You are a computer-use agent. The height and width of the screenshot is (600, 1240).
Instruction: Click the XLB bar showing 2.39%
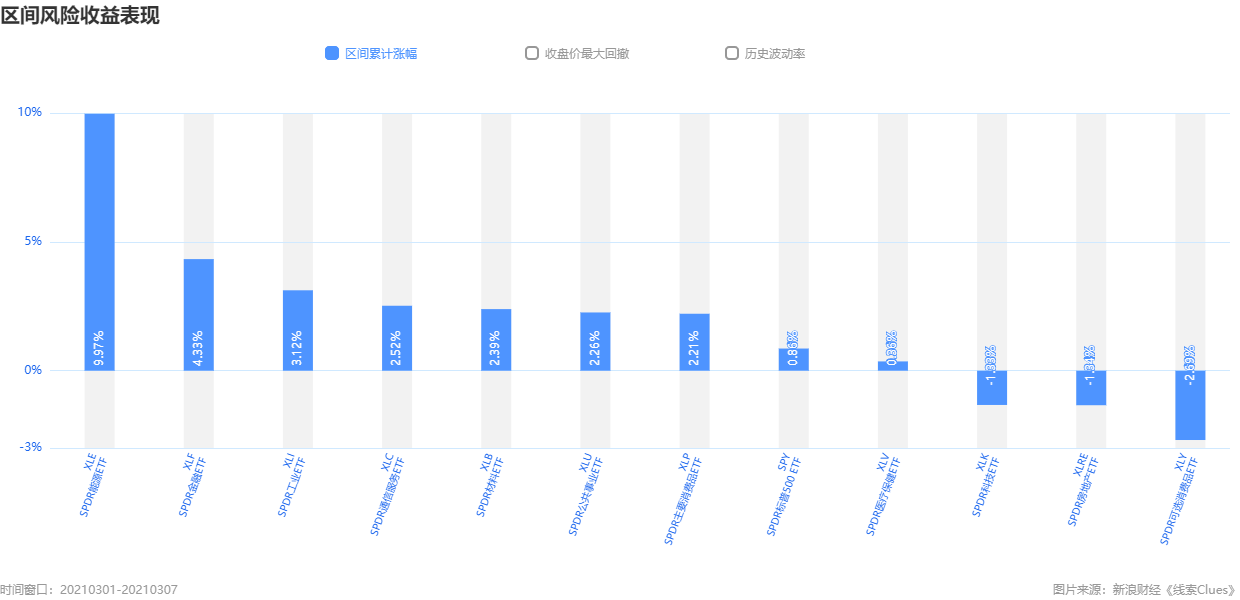pyautogui.click(x=496, y=340)
